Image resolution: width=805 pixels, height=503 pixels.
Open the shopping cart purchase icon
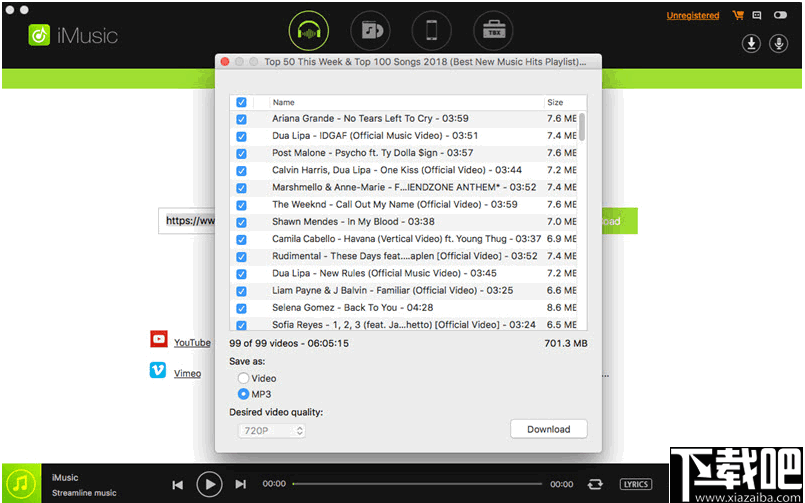[x=738, y=15]
